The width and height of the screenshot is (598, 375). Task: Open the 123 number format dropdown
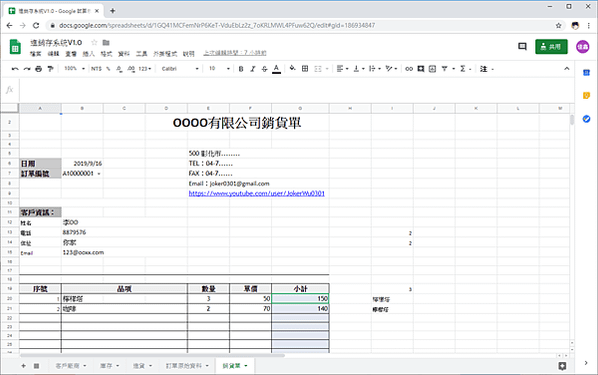pyautogui.click(x=145, y=69)
